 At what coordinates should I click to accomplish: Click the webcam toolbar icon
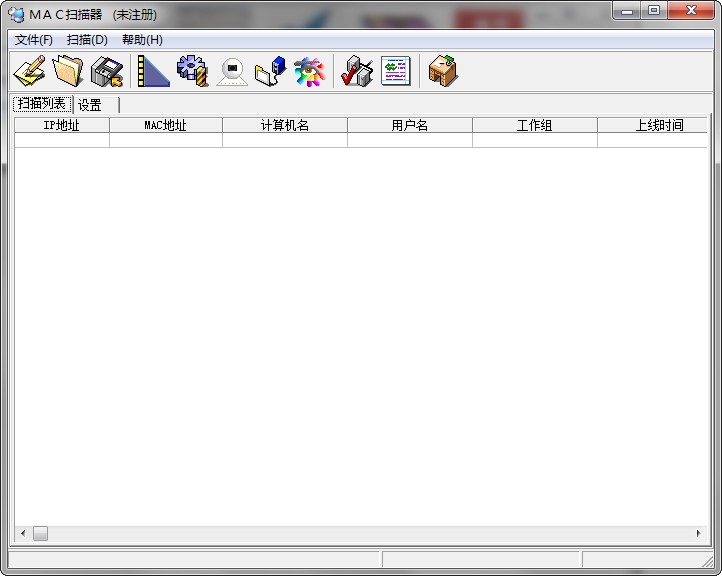232,71
